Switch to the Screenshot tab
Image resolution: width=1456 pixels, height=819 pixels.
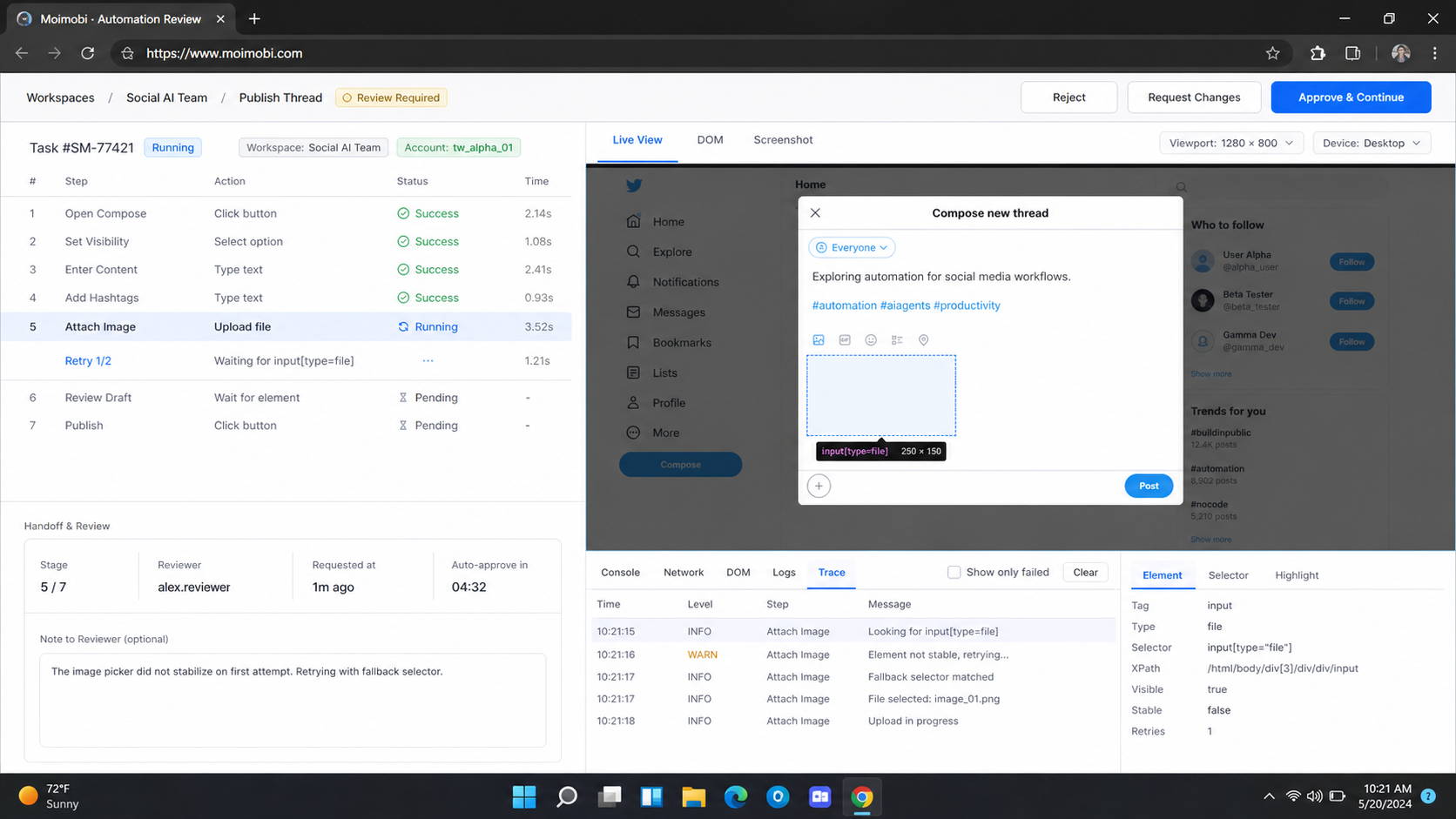point(783,140)
